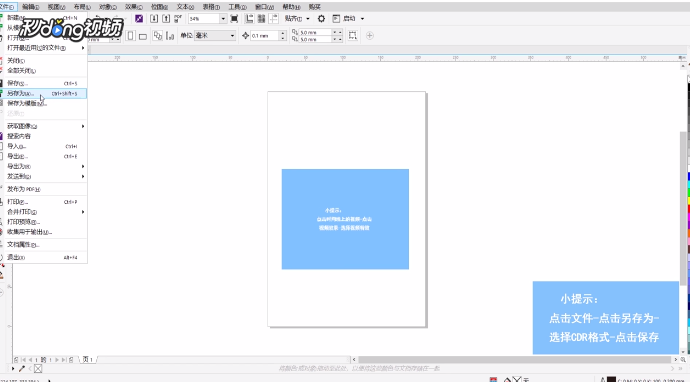Viewport: 690px width, 382px height.
Task: Open the Object (对象) menu
Action: point(108,7)
